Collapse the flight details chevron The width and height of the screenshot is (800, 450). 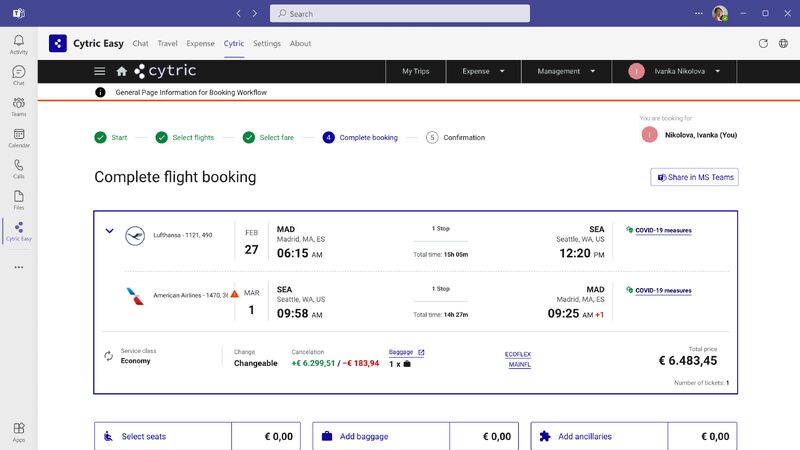(x=109, y=231)
